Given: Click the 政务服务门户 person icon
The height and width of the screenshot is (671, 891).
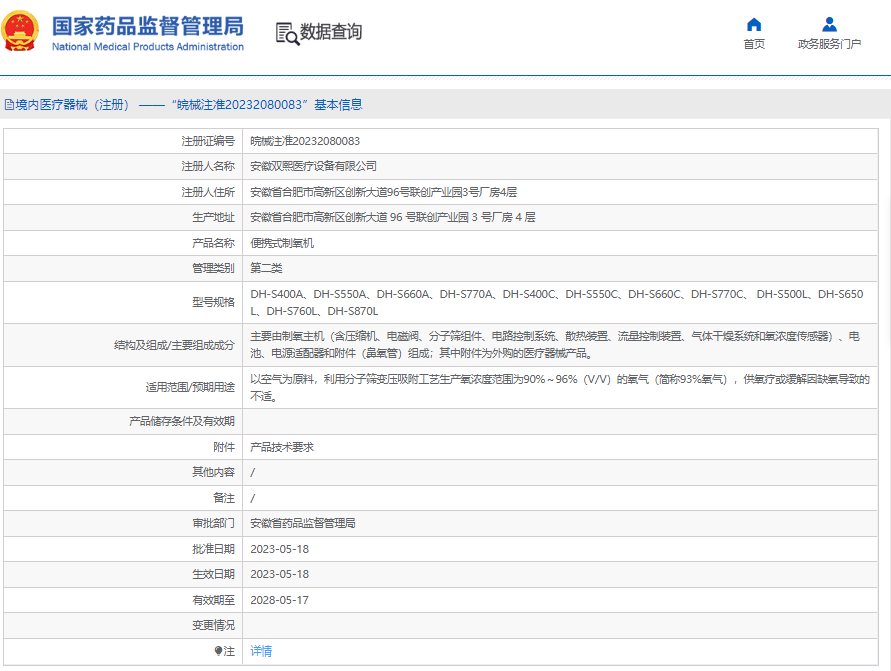Looking at the screenshot, I should point(829,24).
